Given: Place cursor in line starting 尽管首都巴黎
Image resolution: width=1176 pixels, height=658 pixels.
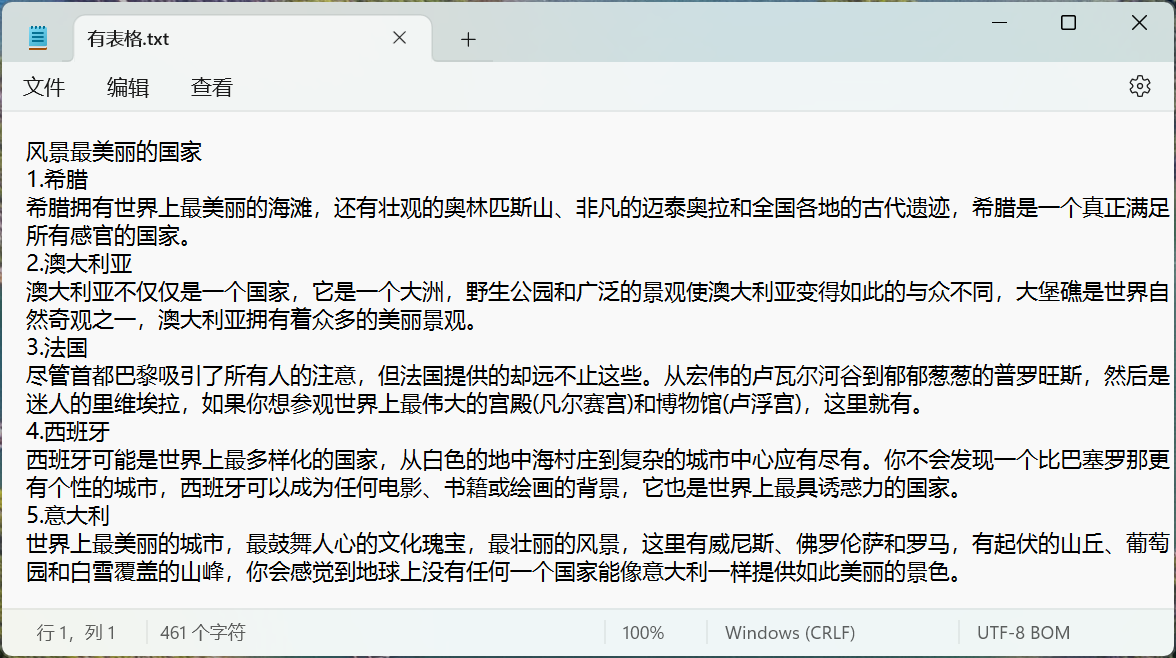Looking at the screenshot, I should (598, 376).
